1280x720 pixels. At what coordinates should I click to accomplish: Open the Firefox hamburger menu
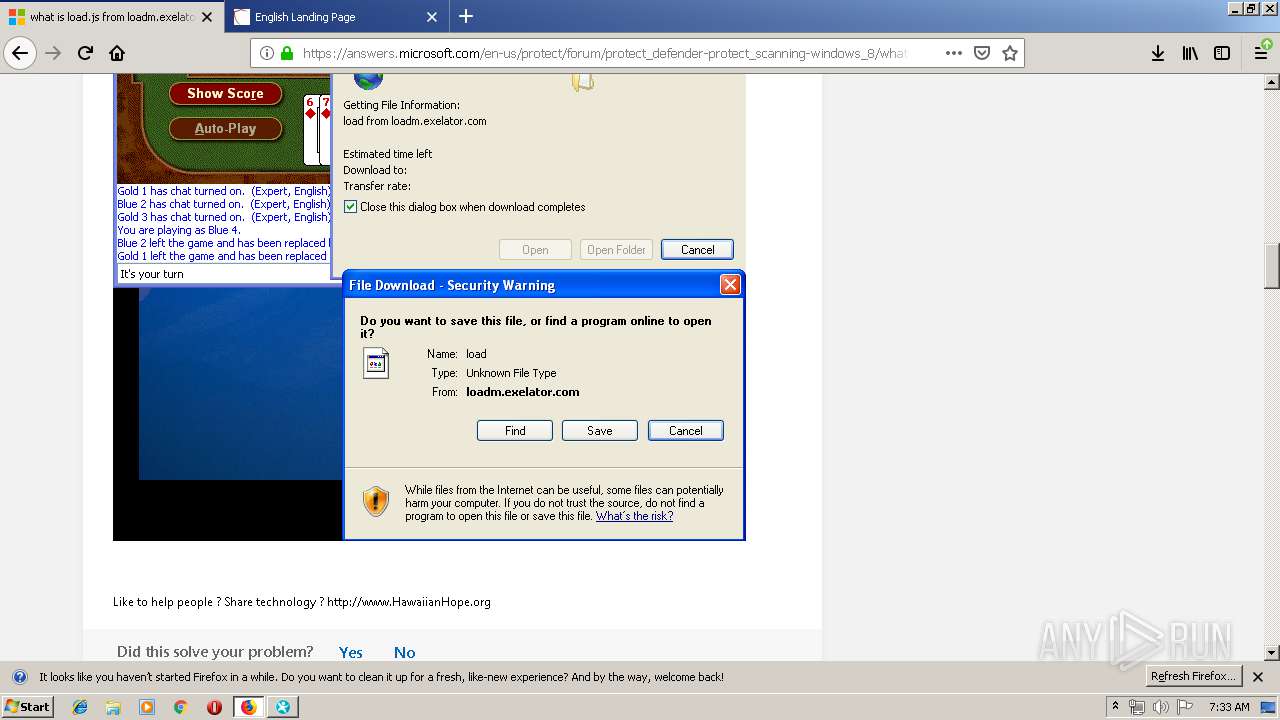[x=1262, y=53]
